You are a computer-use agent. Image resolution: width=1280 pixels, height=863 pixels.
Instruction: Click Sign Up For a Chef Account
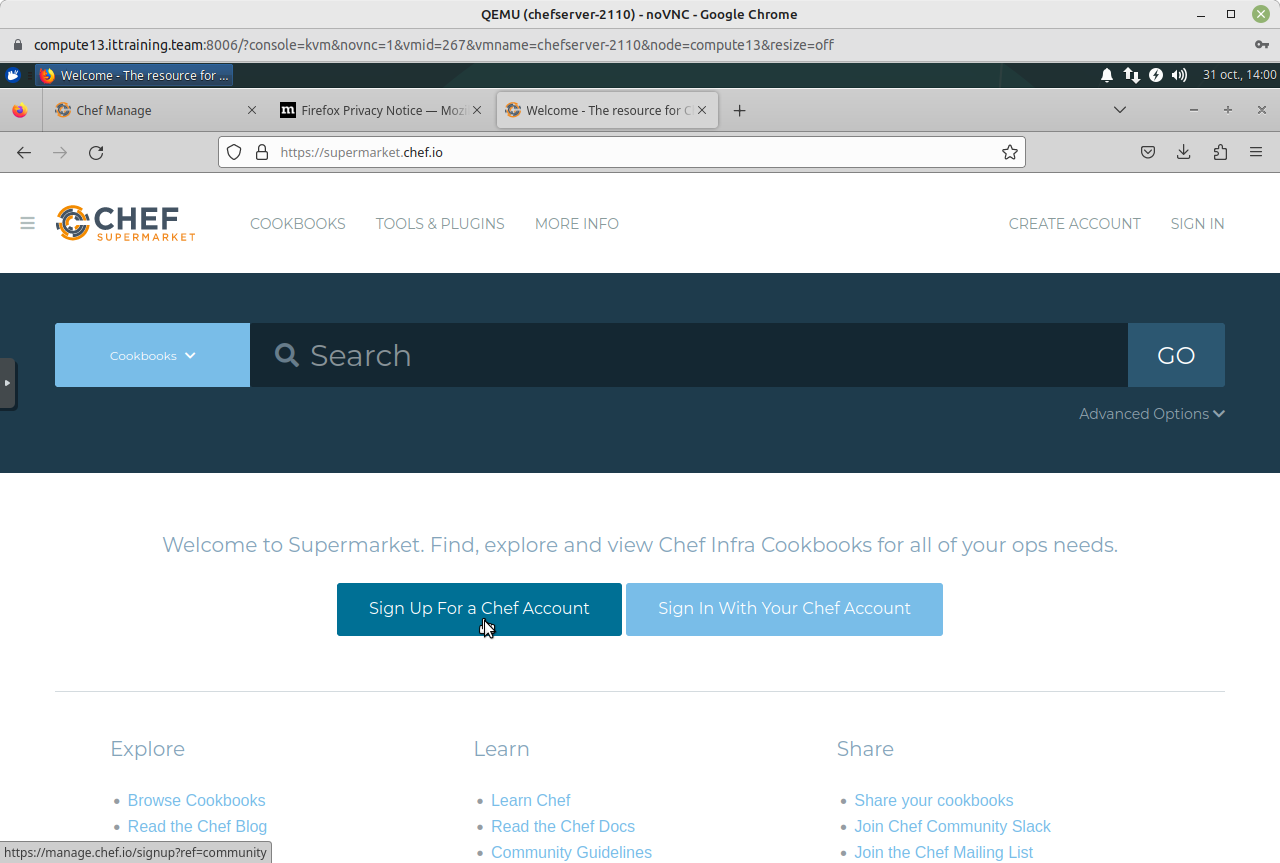pyautogui.click(x=479, y=609)
